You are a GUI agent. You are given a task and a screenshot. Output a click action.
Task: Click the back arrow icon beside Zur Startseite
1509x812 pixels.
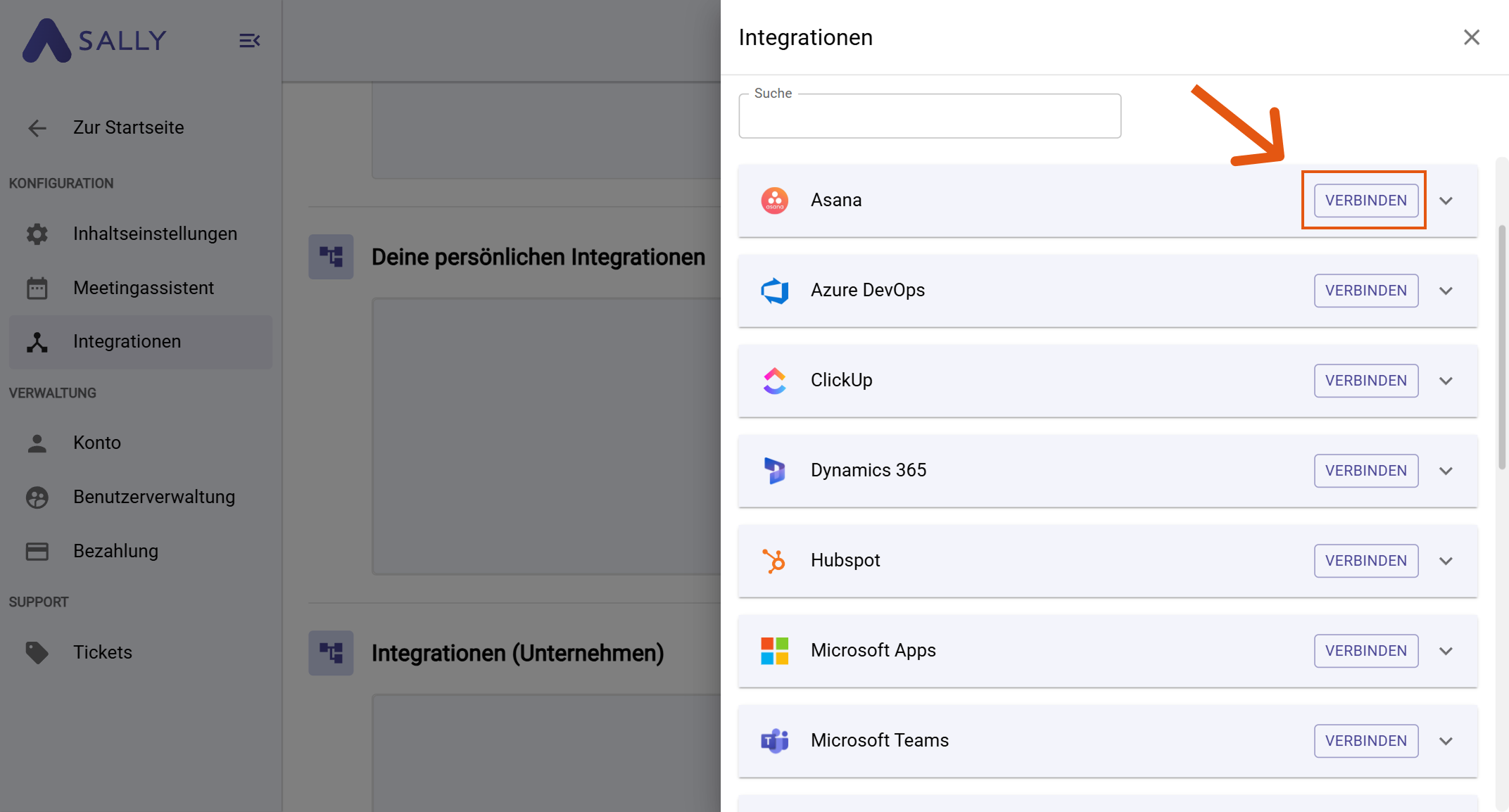pyautogui.click(x=37, y=128)
